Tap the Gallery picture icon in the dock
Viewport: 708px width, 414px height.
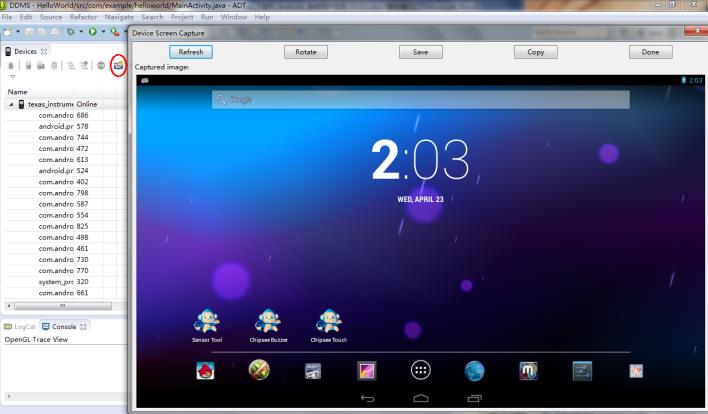(x=366, y=371)
